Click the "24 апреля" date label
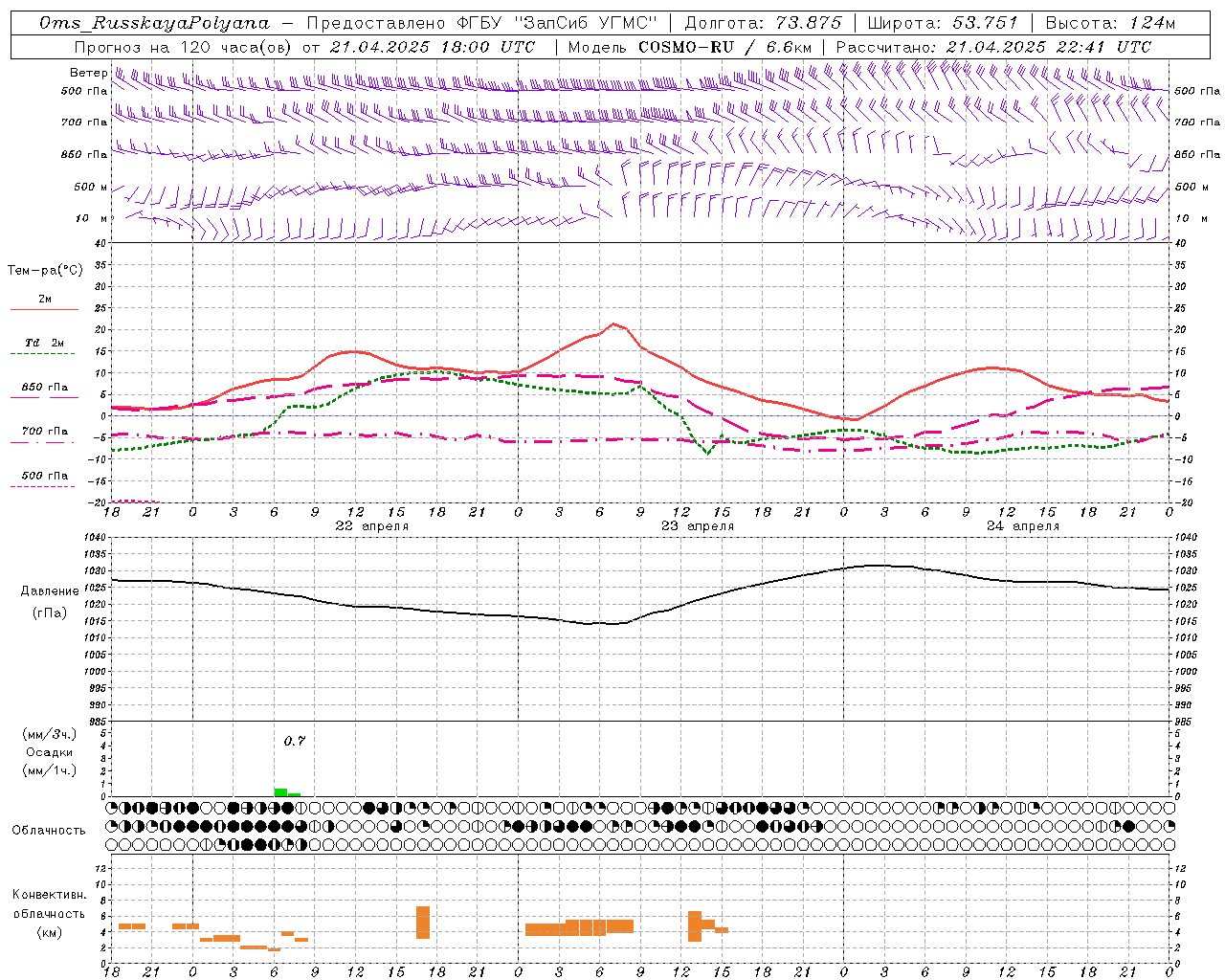Screen dimensions: 1225x980 click(x=1023, y=526)
